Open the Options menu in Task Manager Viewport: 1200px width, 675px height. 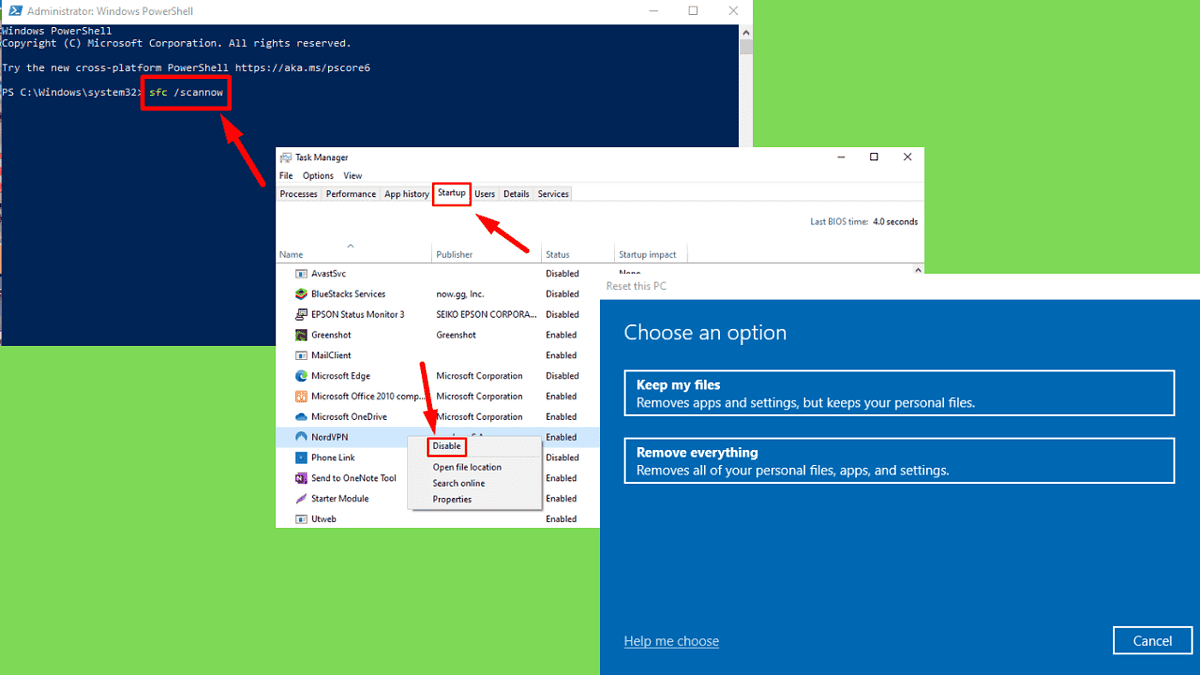click(318, 176)
